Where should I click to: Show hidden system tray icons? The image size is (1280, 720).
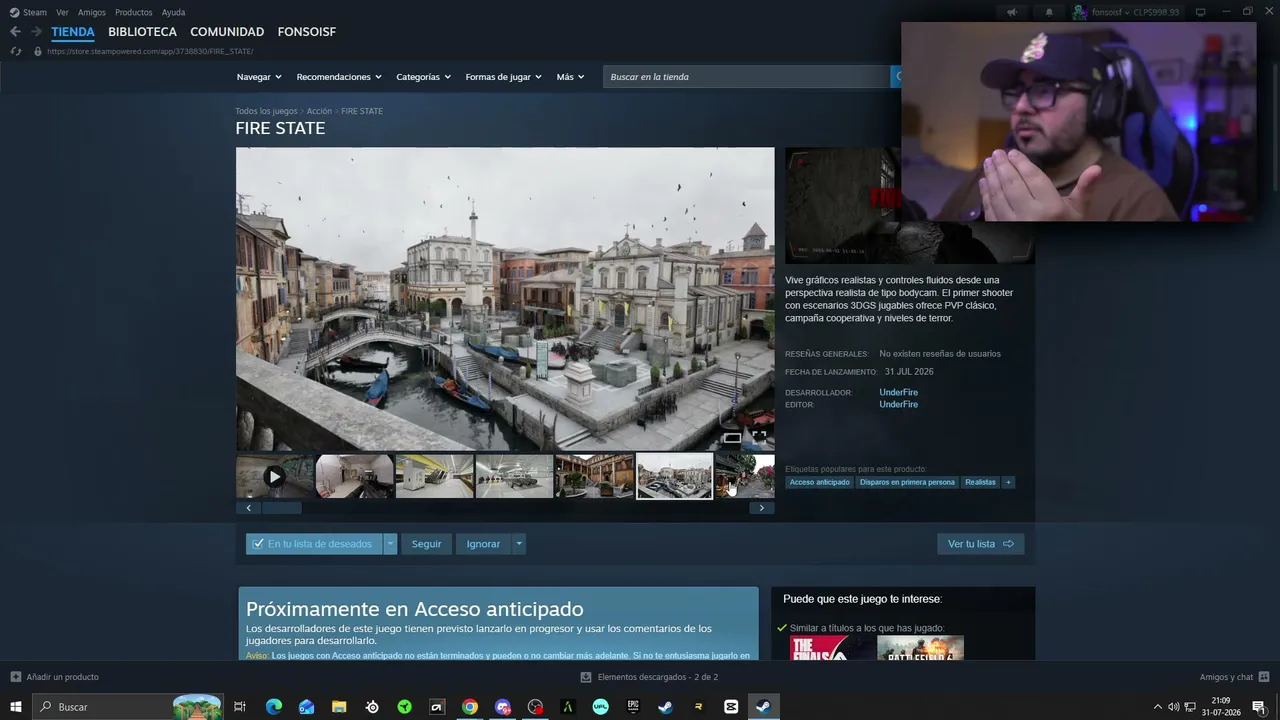pyautogui.click(x=1158, y=707)
